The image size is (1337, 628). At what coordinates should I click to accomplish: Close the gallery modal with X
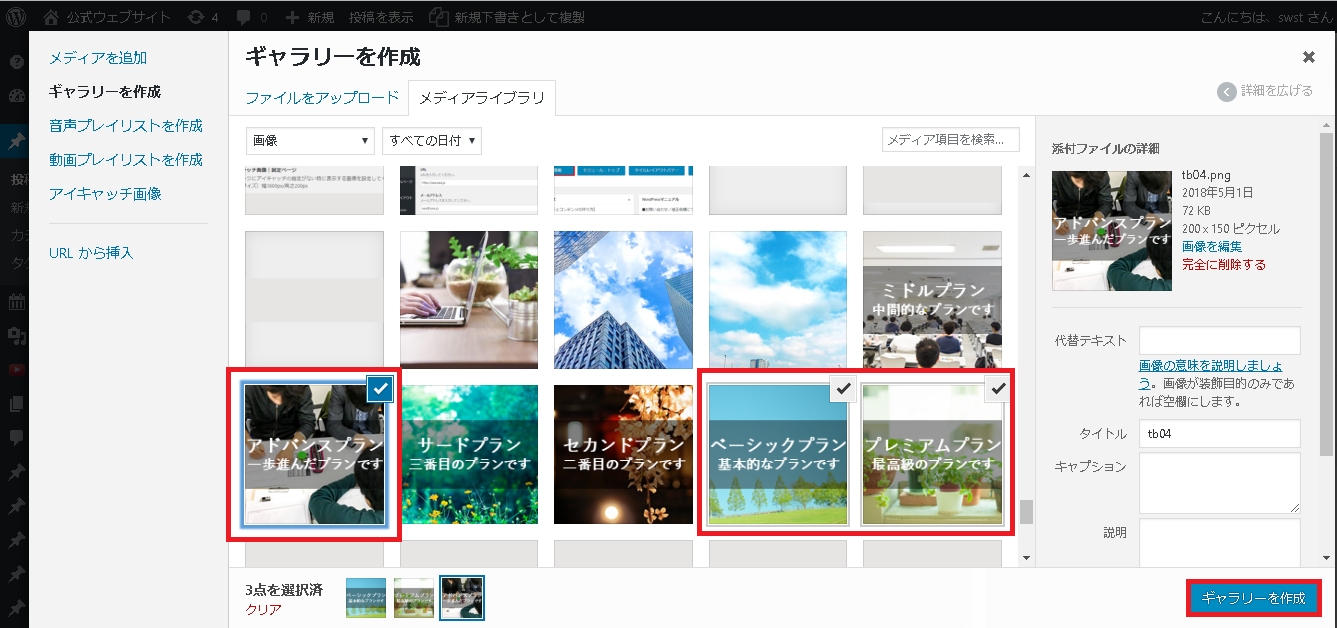point(1308,57)
